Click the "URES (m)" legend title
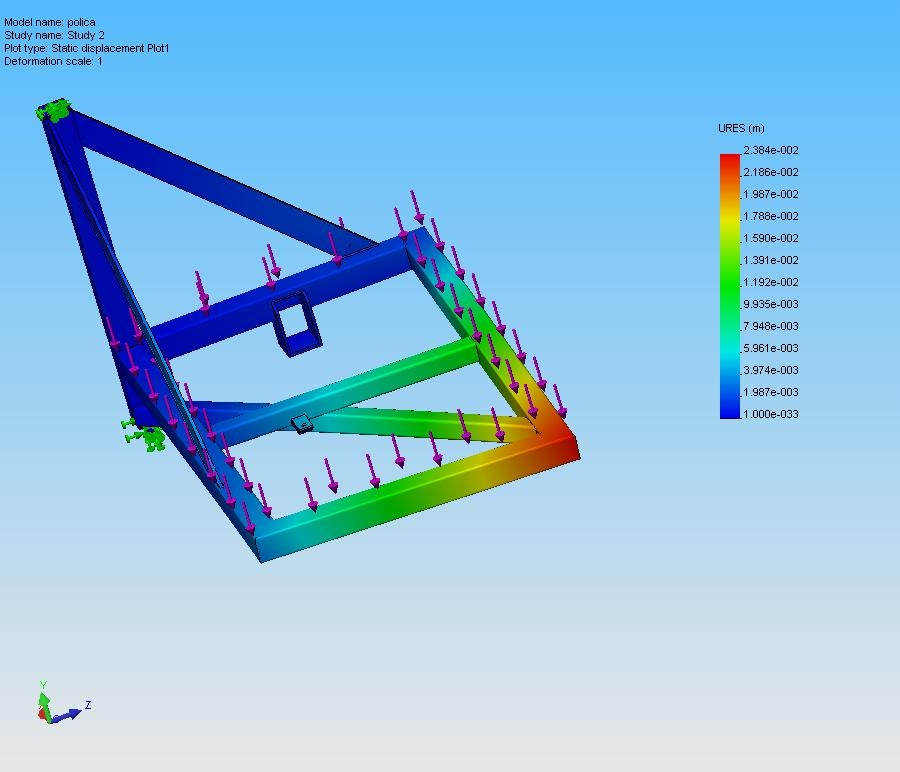This screenshot has height=772, width=900. [741, 128]
